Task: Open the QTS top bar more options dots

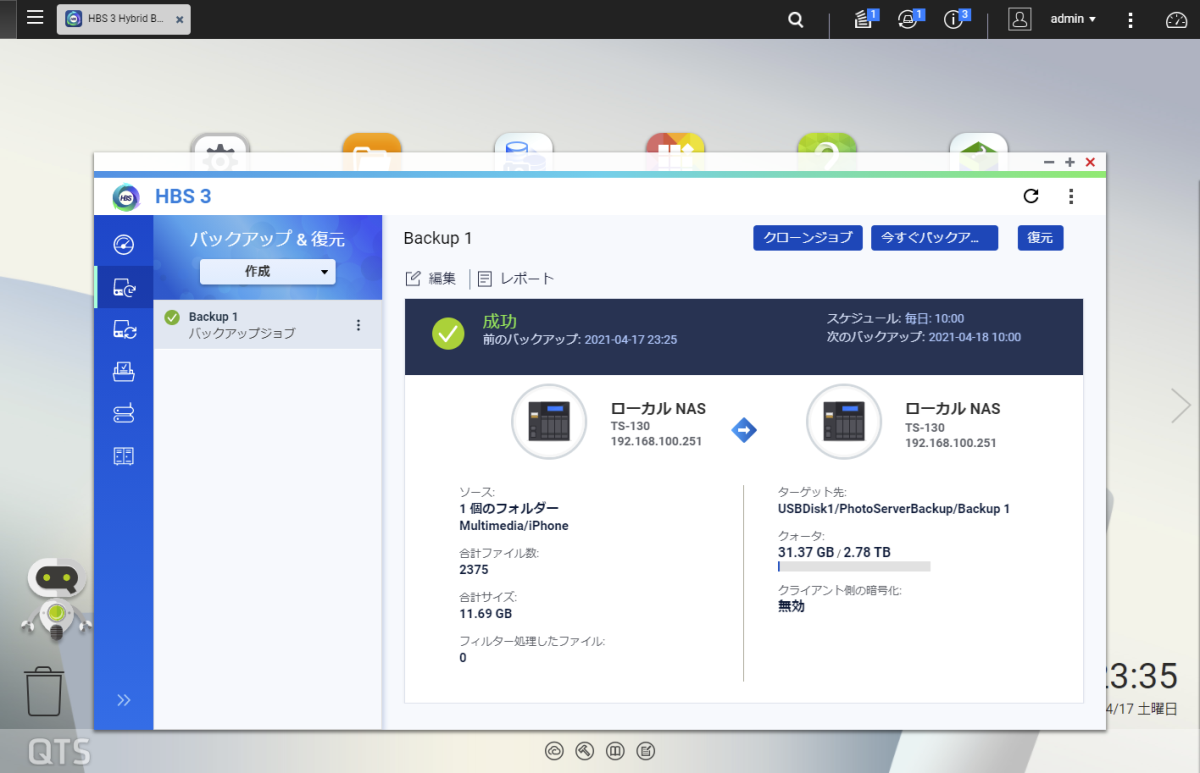Action: coord(1130,19)
